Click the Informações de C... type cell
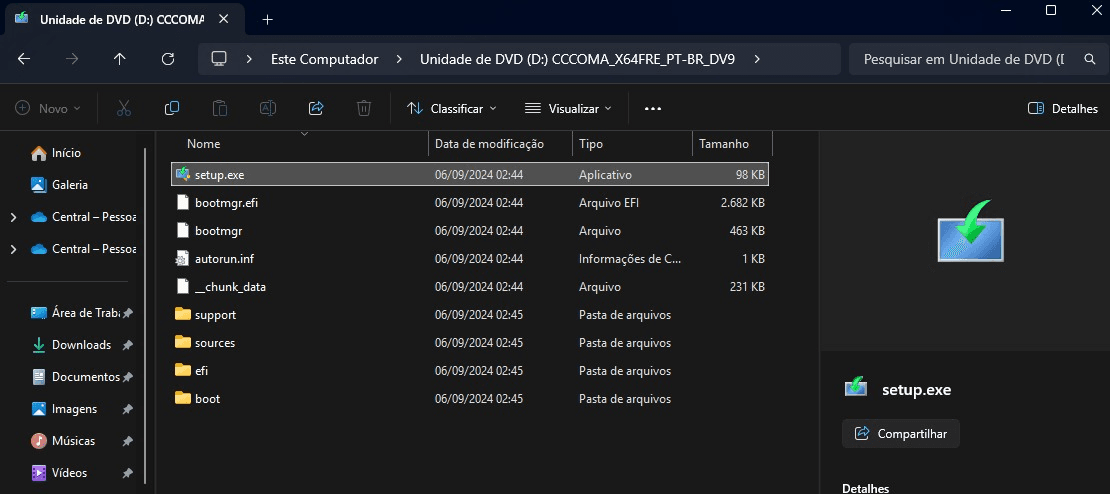 click(630, 259)
